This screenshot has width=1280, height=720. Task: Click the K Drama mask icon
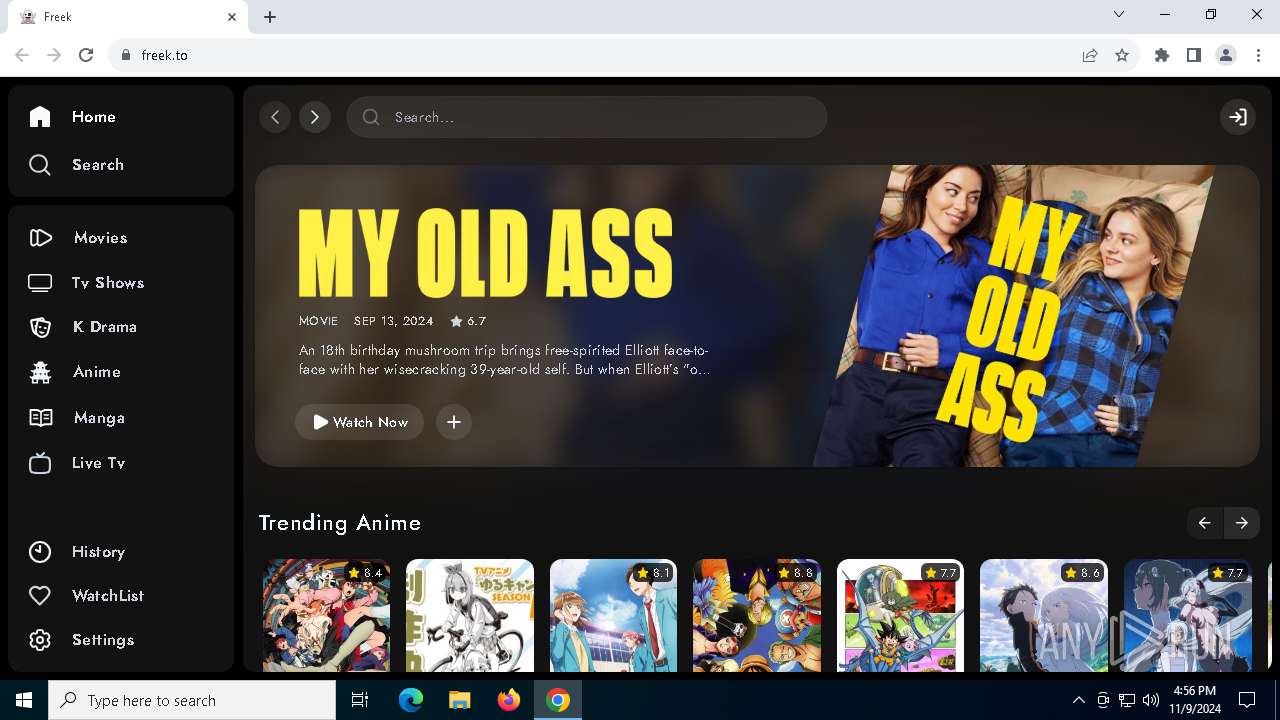click(x=40, y=327)
